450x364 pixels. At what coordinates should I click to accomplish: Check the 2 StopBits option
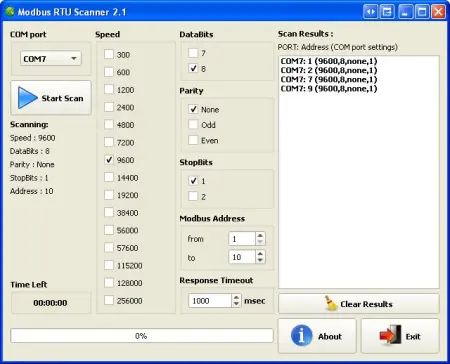[193, 196]
